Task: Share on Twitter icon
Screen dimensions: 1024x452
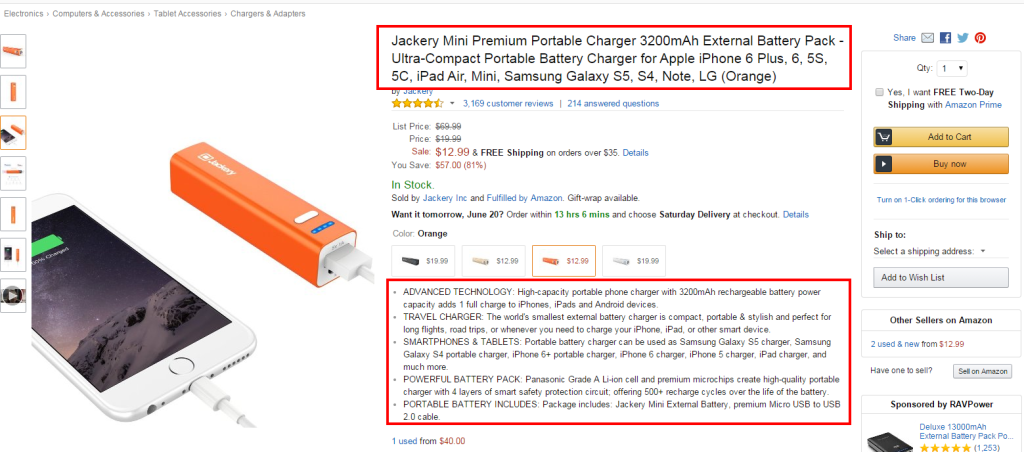Action: [962, 38]
